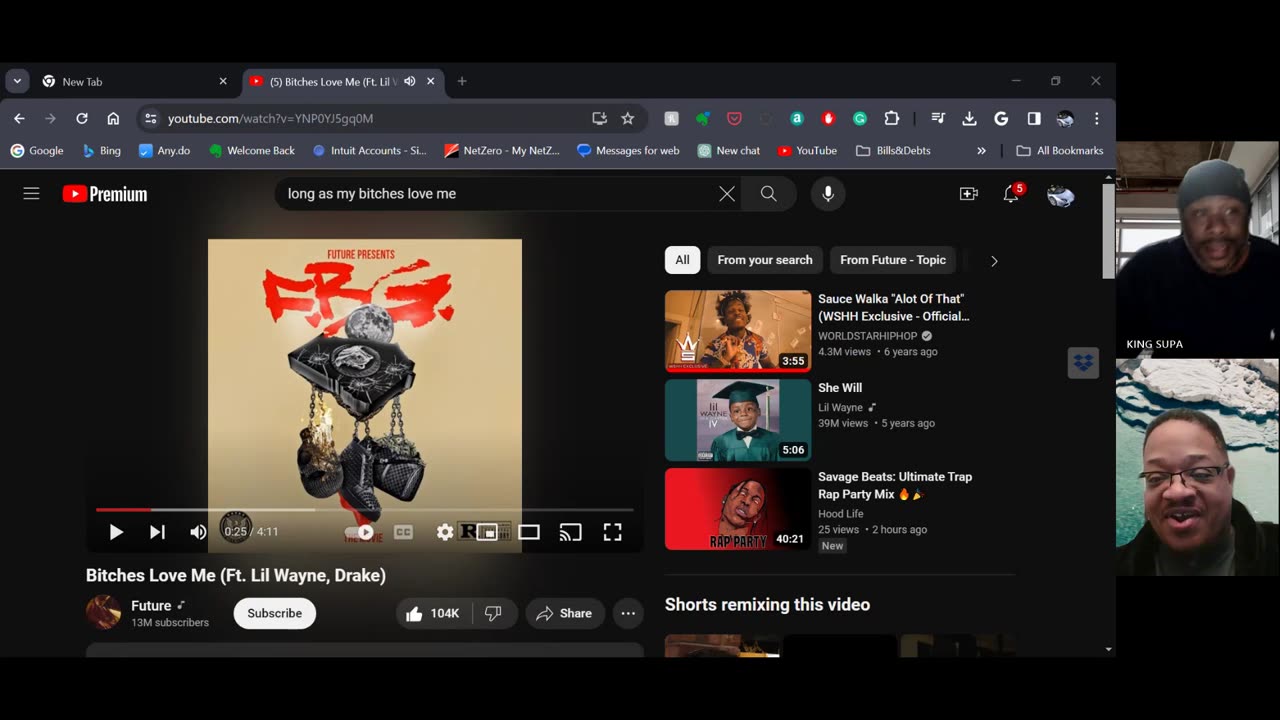Expand hidden bookmarks chevron
Viewport: 1280px width, 720px height.
(x=981, y=151)
